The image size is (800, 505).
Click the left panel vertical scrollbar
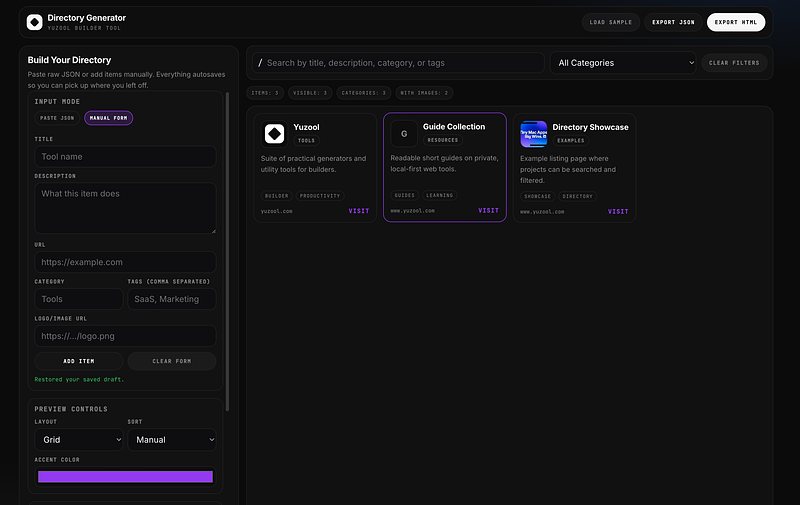227,251
